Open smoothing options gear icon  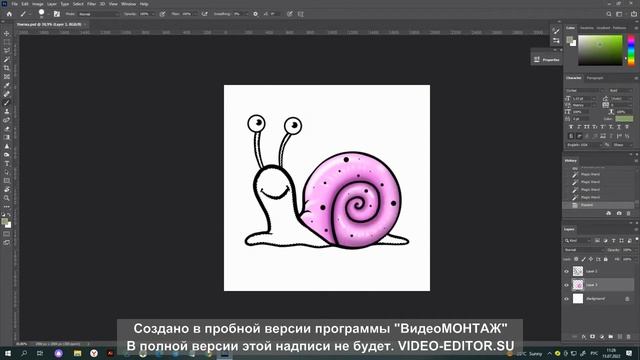pos(256,14)
